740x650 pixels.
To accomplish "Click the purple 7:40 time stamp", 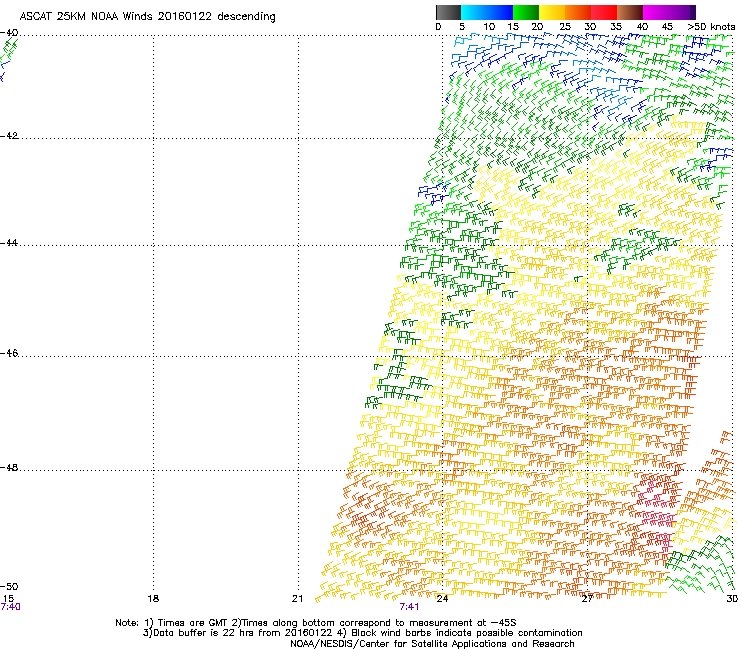I will click(x=10, y=607).
